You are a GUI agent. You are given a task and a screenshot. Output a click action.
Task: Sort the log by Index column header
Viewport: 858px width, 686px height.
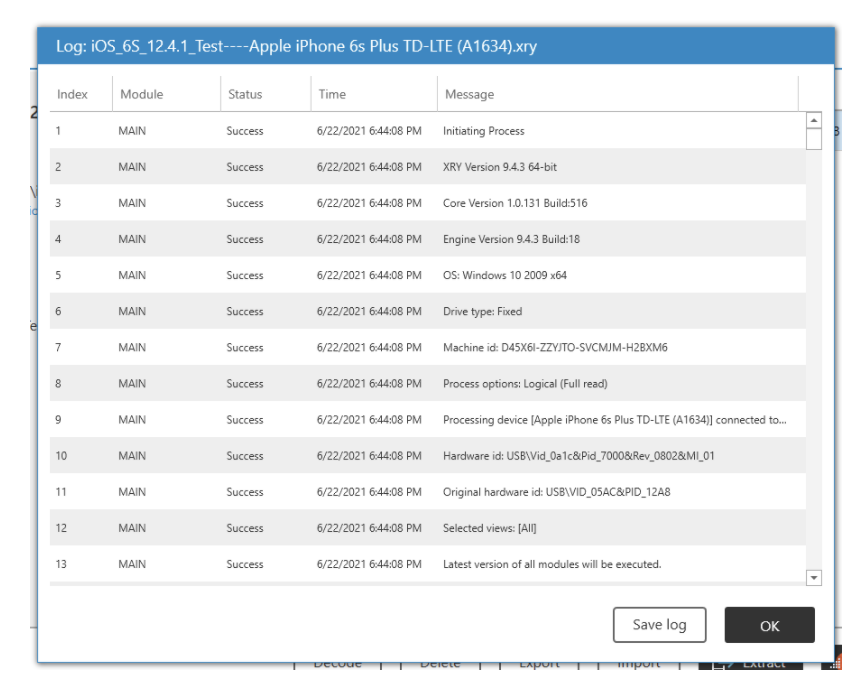72,94
